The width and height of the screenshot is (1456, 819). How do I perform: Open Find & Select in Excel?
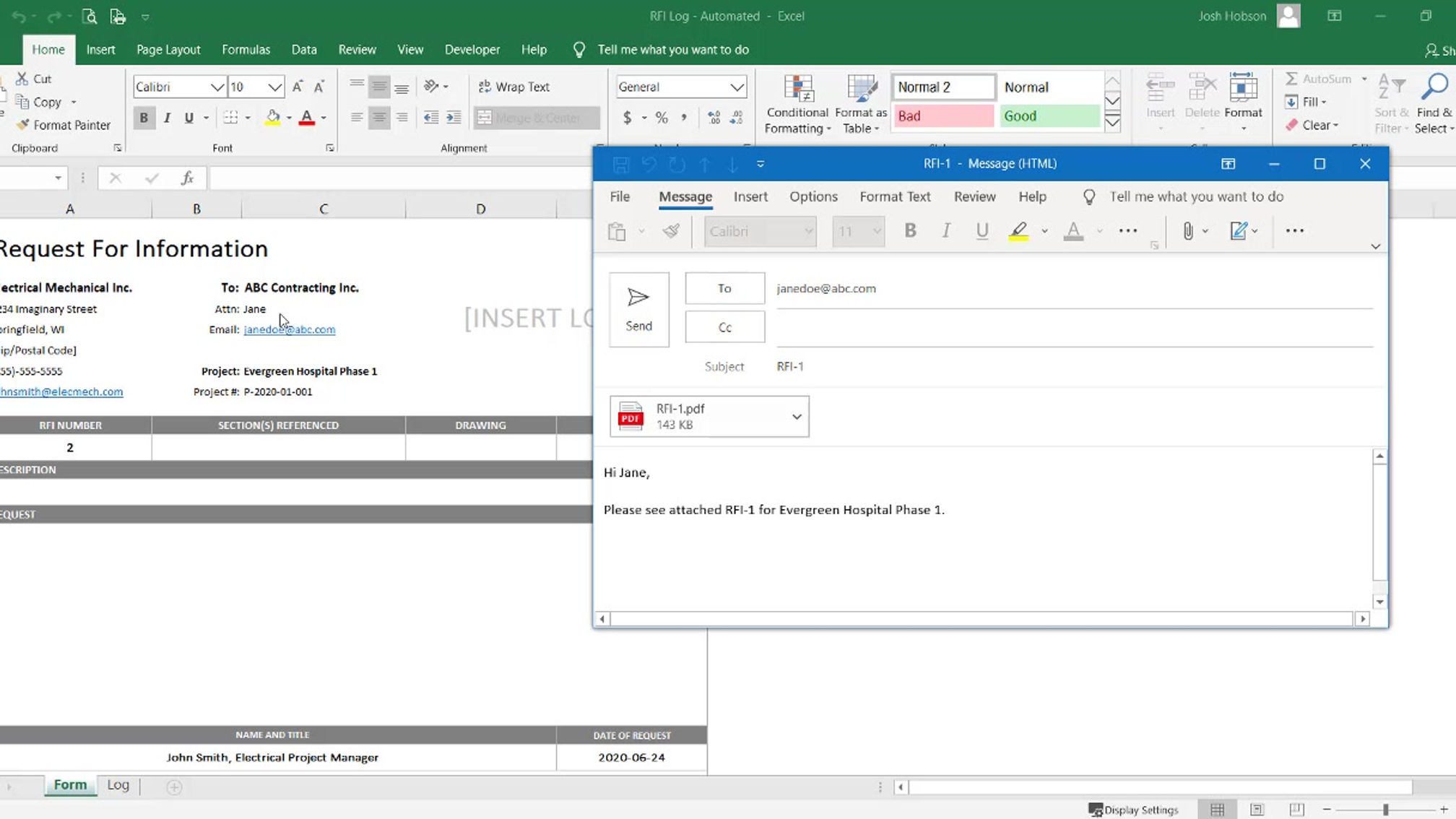coord(1434,105)
